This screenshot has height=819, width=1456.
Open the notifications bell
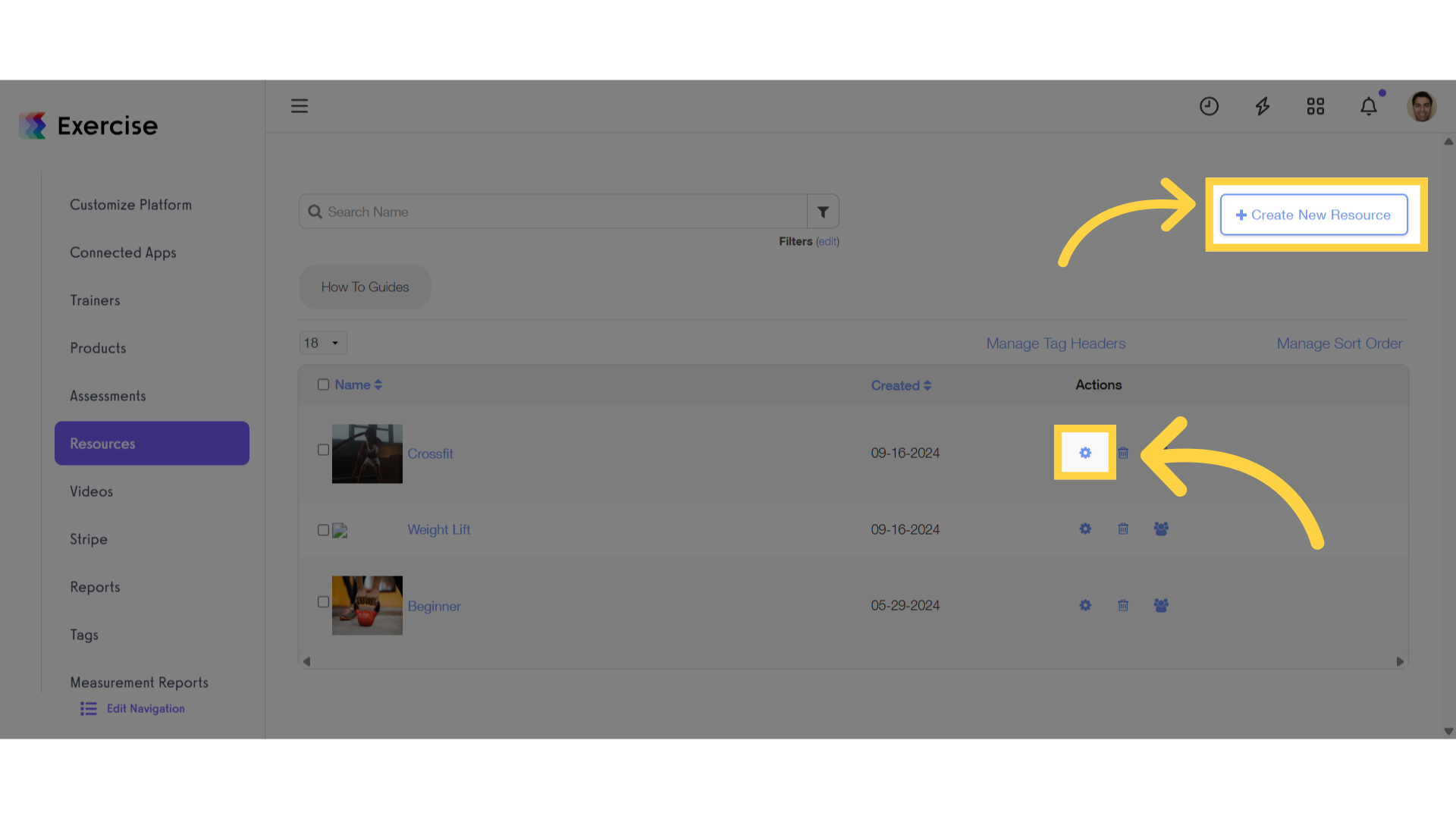click(x=1369, y=106)
